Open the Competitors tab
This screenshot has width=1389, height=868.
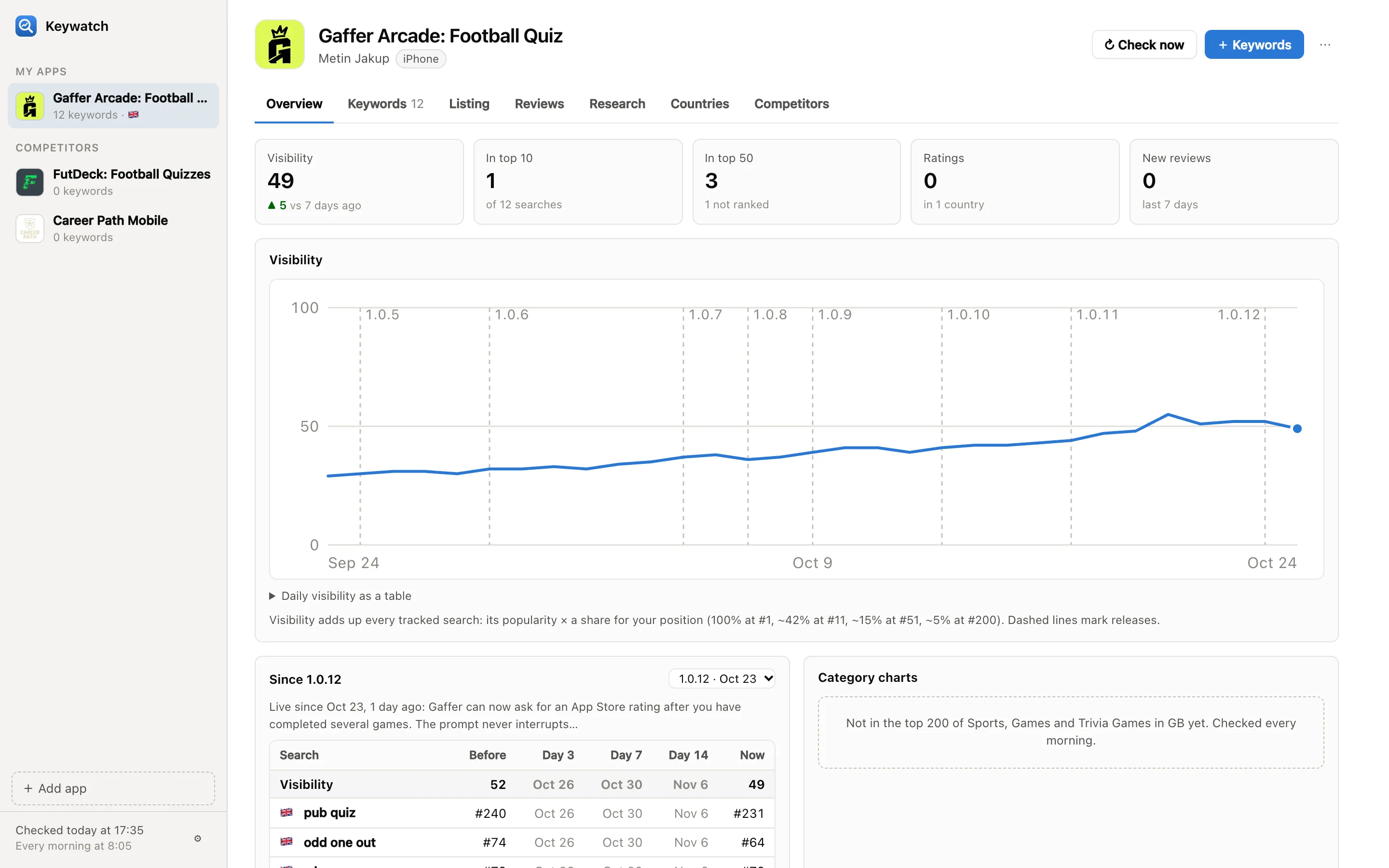point(791,104)
